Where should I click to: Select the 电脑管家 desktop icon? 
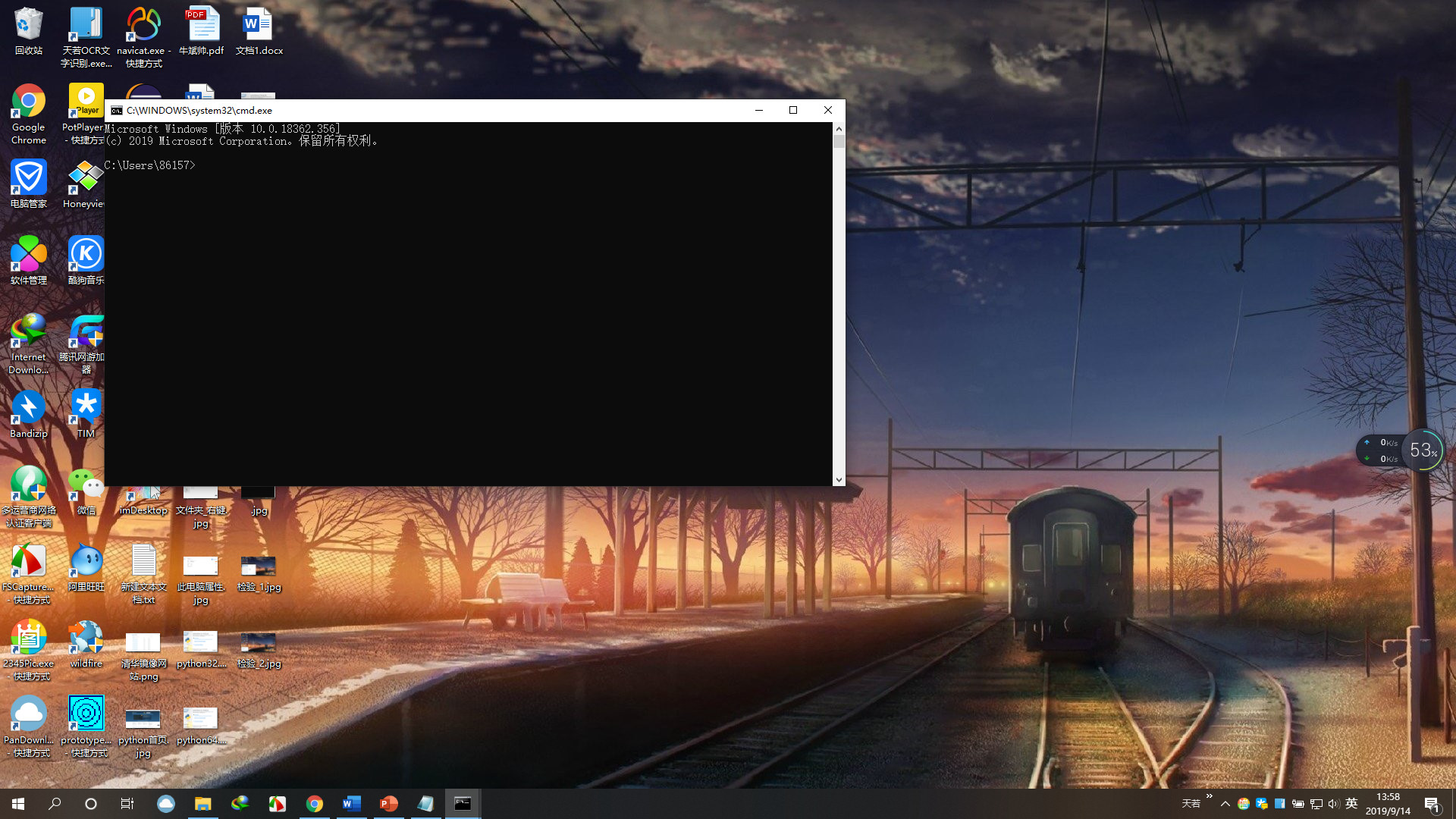(29, 184)
